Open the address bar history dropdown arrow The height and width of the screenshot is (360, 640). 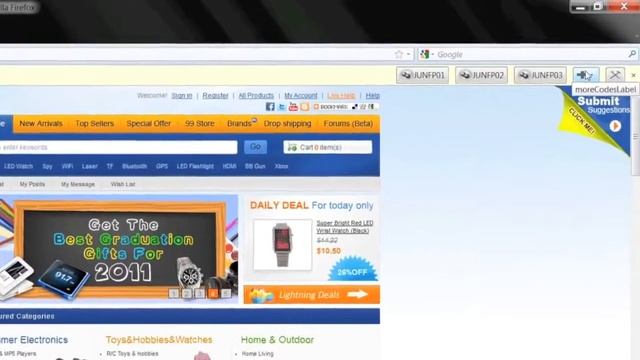click(x=408, y=54)
